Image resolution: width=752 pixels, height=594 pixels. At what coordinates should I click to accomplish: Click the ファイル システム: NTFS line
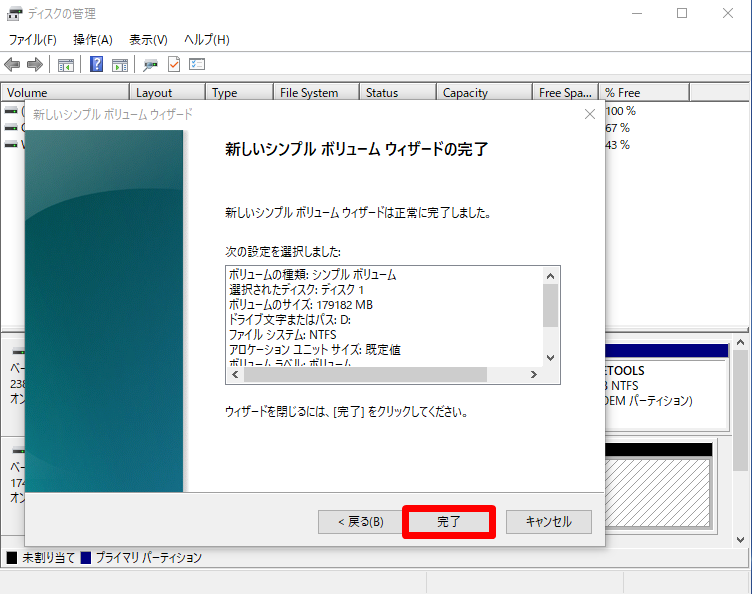pyautogui.click(x=282, y=335)
